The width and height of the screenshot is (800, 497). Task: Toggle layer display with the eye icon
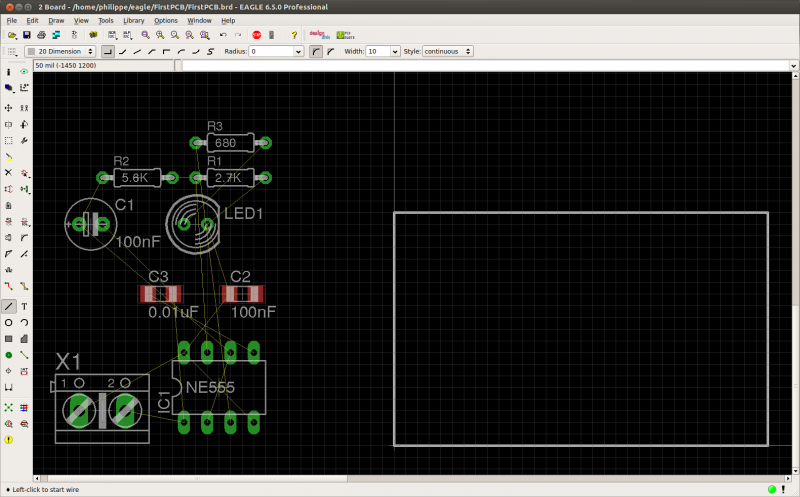(24, 72)
